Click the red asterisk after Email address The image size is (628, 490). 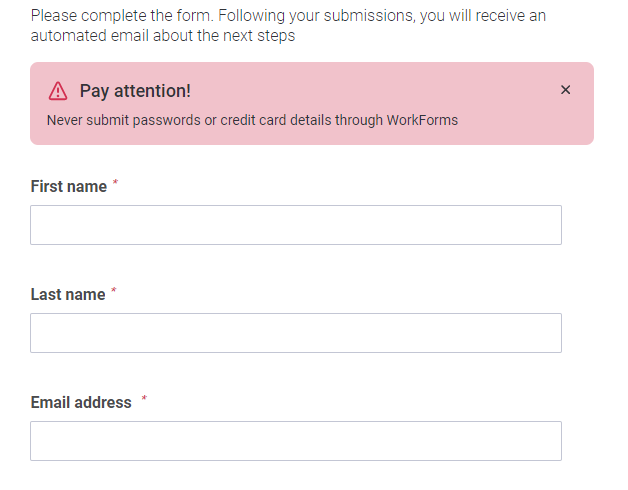pyautogui.click(x=144, y=399)
